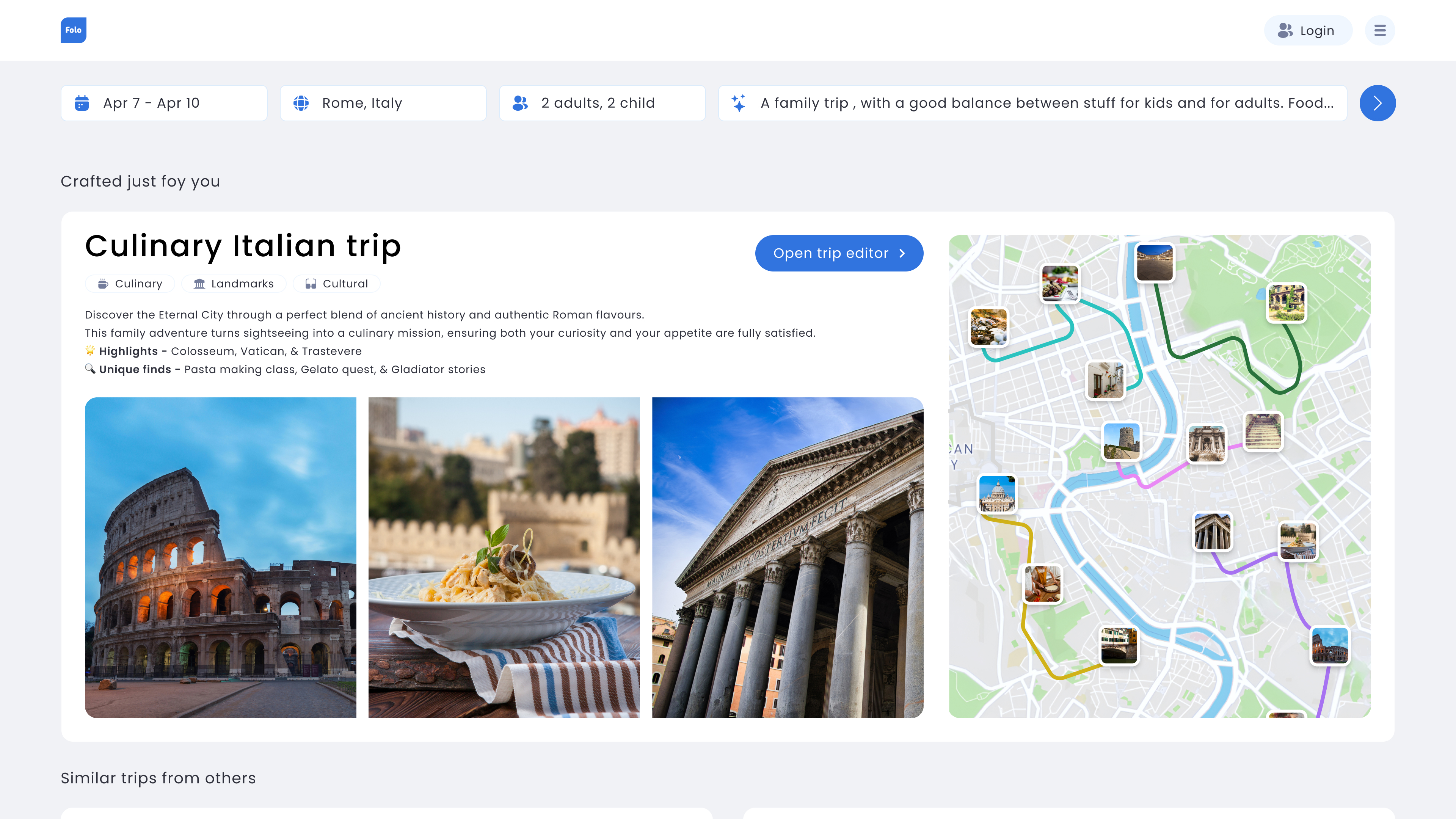Viewport: 1456px width, 819px height.
Task: Select the Cultural tag
Action: [336, 284]
